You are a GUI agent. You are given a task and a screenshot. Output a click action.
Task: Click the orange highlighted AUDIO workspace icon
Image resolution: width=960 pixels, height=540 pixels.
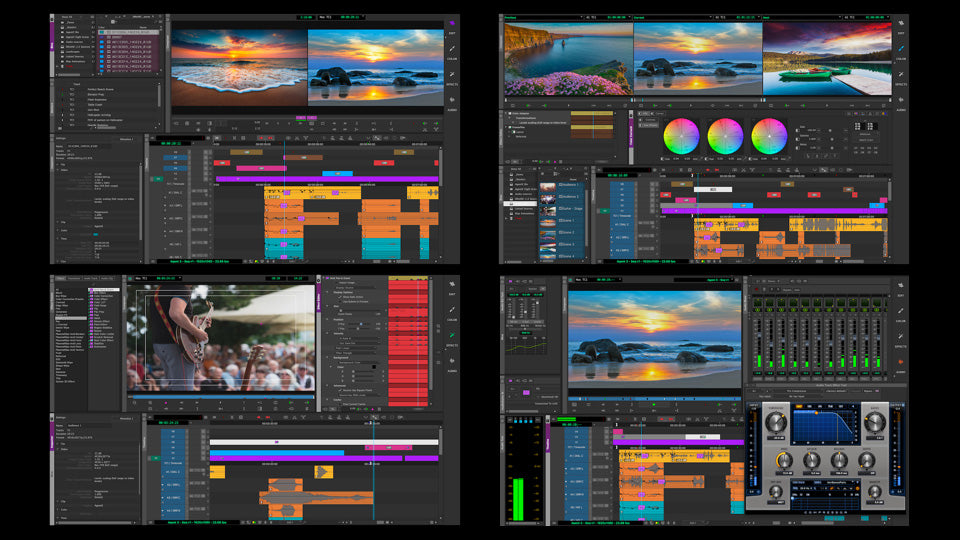tap(900, 360)
